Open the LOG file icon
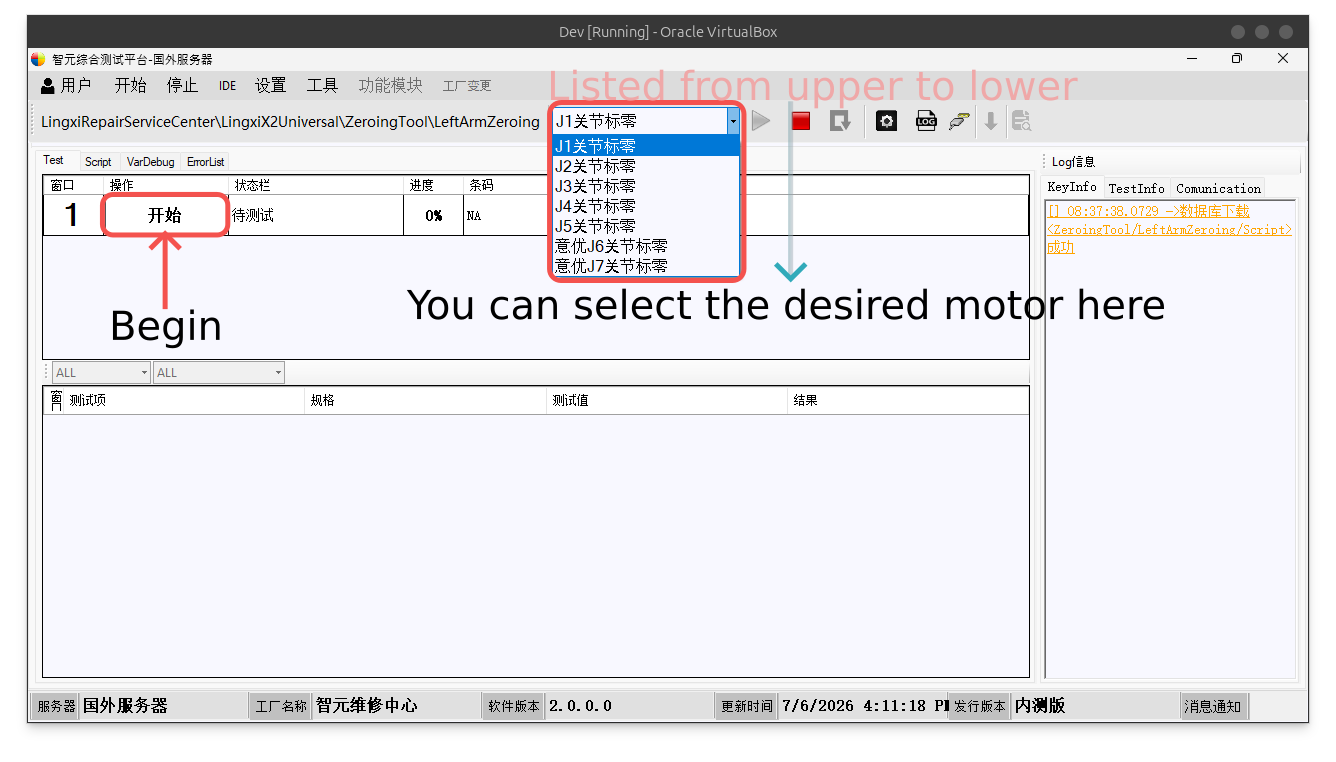 coord(925,121)
